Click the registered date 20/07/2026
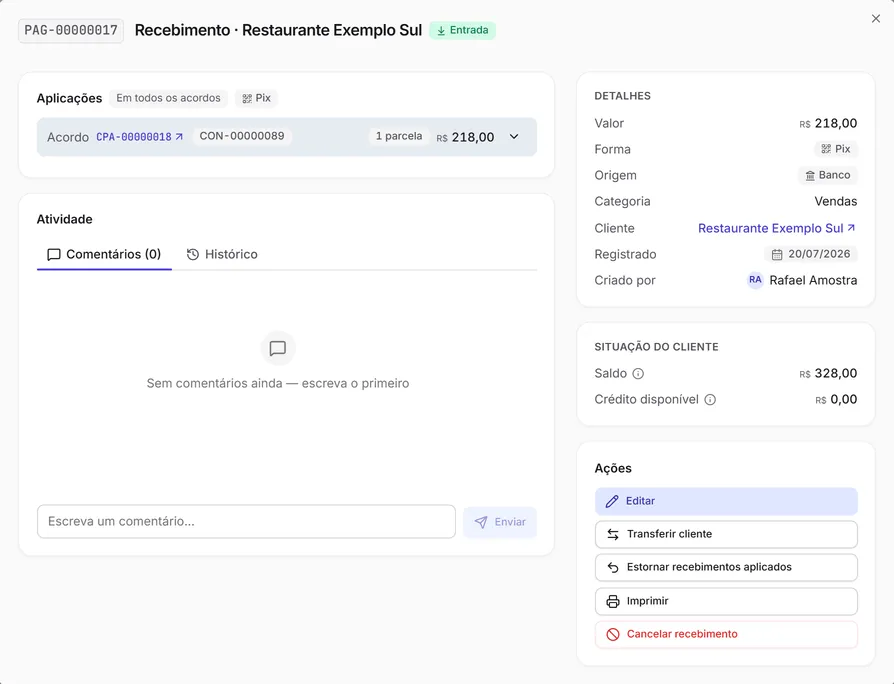Viewport: 894px width, 684px height. [810, 254]
